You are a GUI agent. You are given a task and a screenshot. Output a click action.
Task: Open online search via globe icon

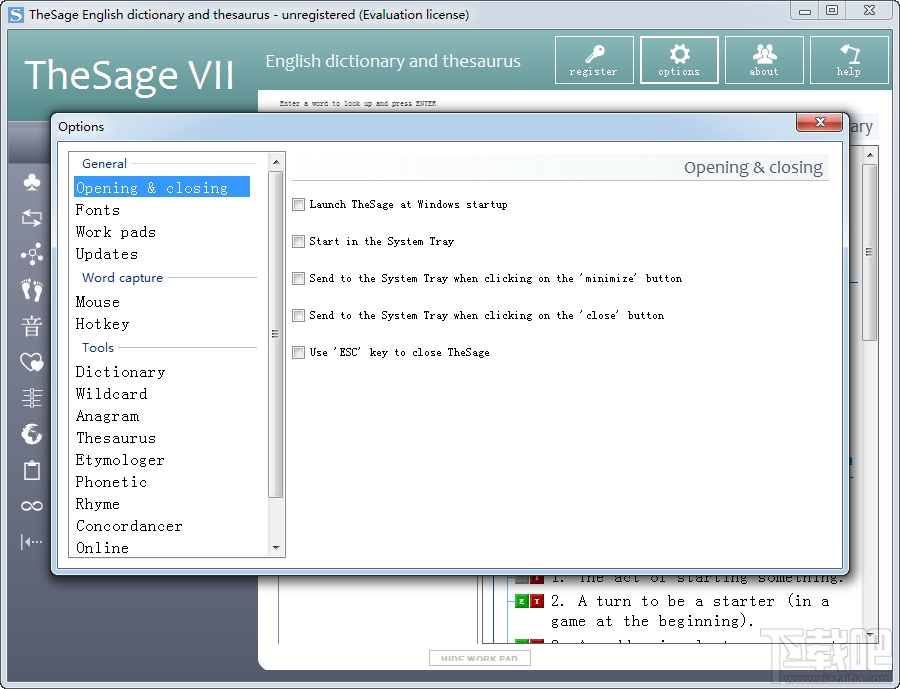(x=31, y=434)
